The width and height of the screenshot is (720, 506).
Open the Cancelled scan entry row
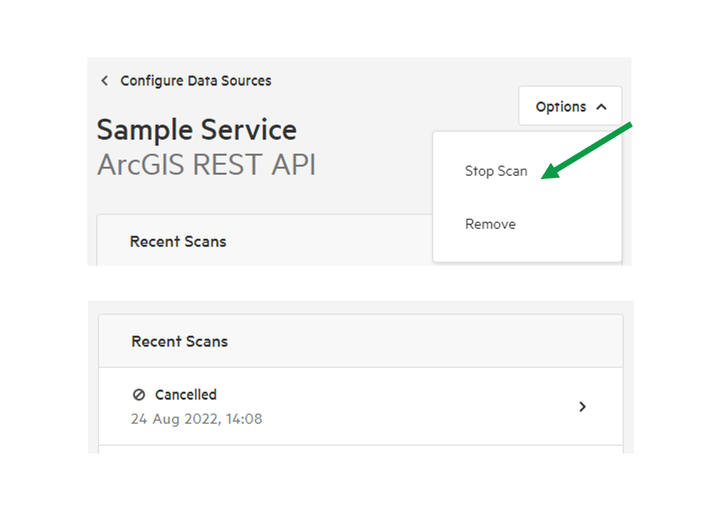click(361, 406)
